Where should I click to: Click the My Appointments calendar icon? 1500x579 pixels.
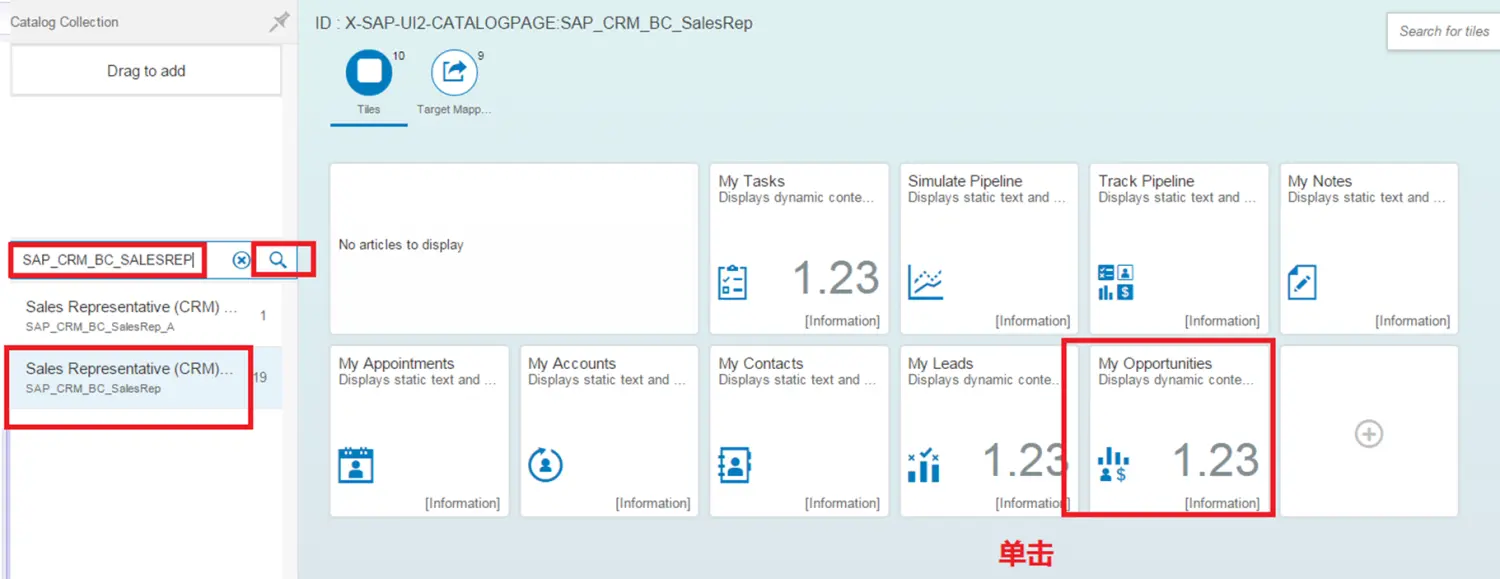(x=355, y=465)
